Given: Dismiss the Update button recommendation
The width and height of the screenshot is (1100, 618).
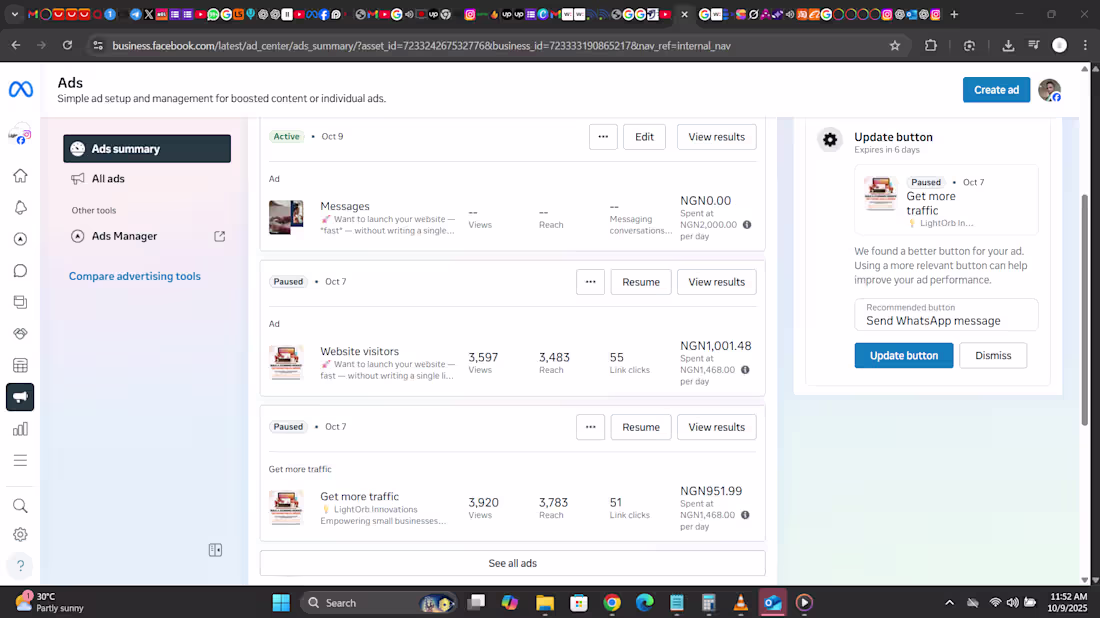Looking at the screenshot, I should click(993, 356).
